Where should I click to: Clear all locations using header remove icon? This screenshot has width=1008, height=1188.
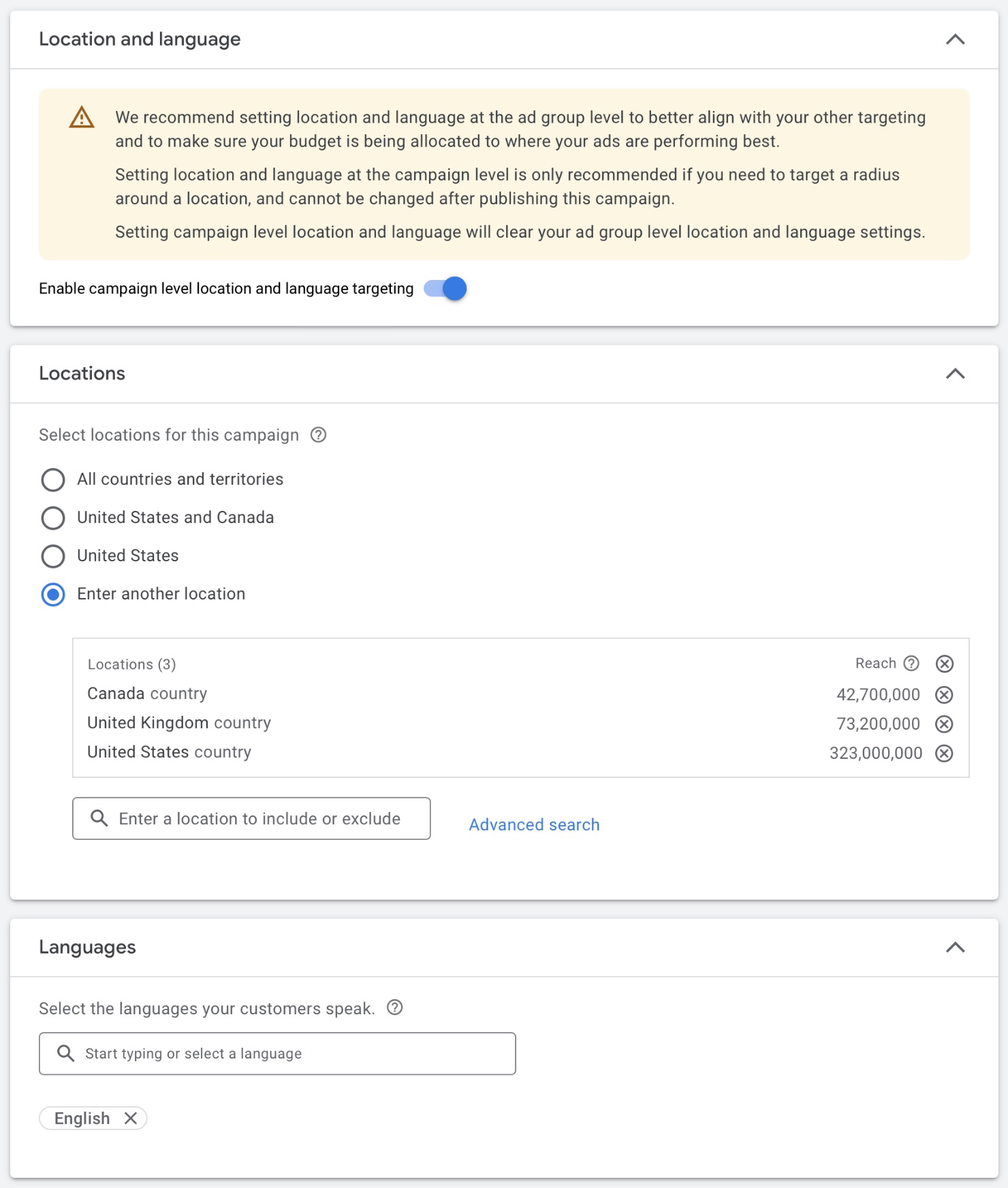tap(944, 664)
